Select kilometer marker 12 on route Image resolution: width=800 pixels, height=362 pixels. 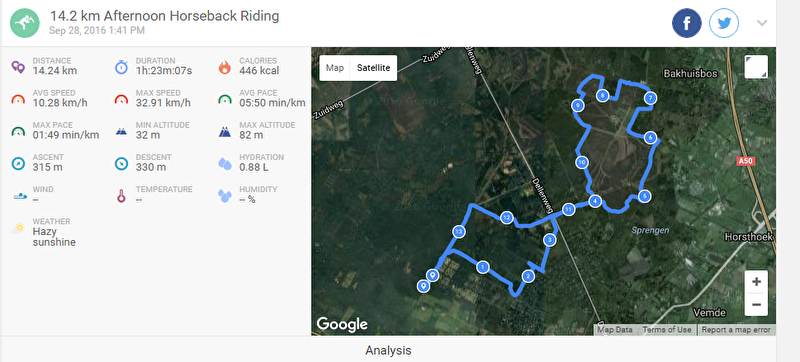point(506,218)
